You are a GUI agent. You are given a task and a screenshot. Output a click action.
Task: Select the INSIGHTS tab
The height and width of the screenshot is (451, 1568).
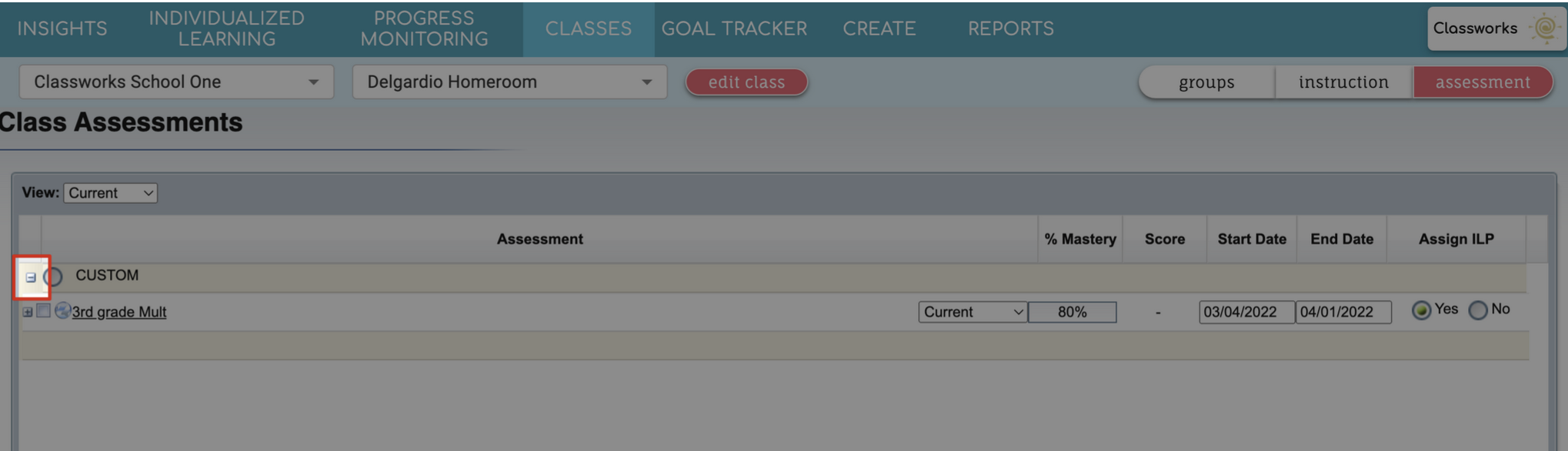[x=62, y=28]
